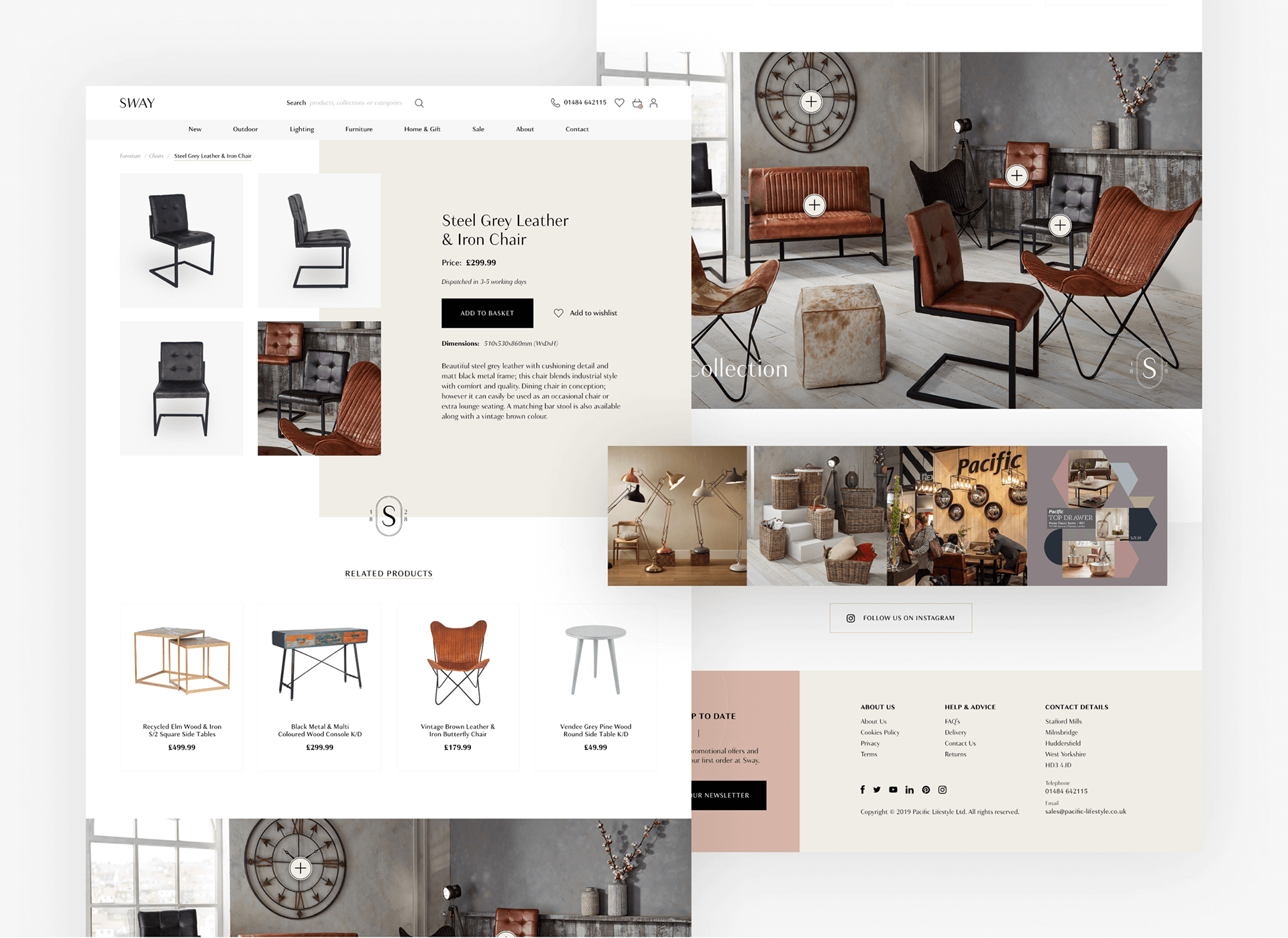The image size is (1288, 938).
Task: Open the wishlist heart icon in header
Action: [x=619, y=103]
